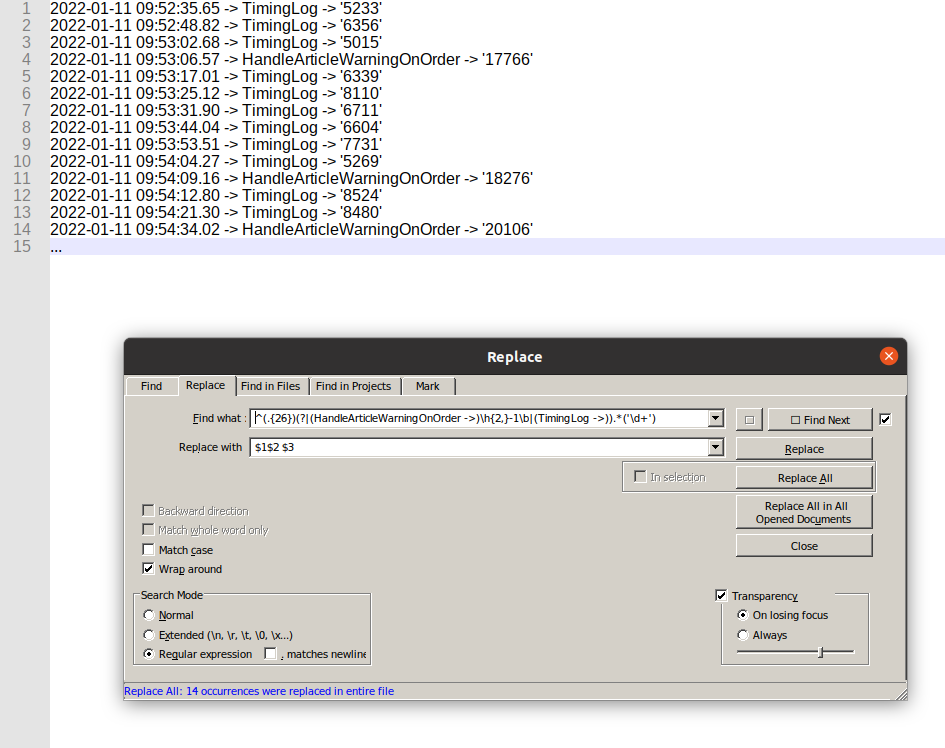Click the line ending with '20106'
Viewport: 945px width, 748px height.
291,230
